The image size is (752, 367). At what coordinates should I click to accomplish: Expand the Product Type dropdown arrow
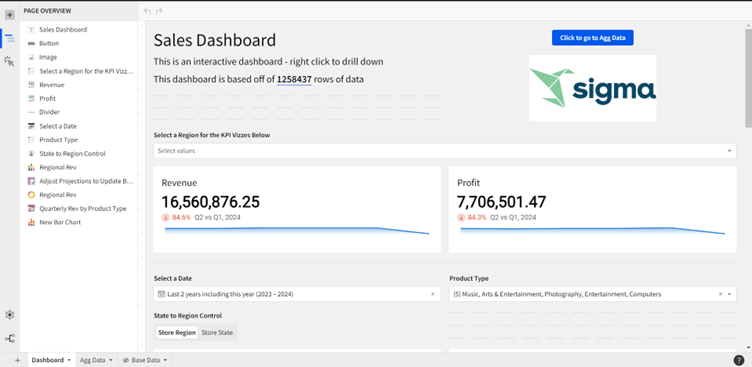(729, 294)
